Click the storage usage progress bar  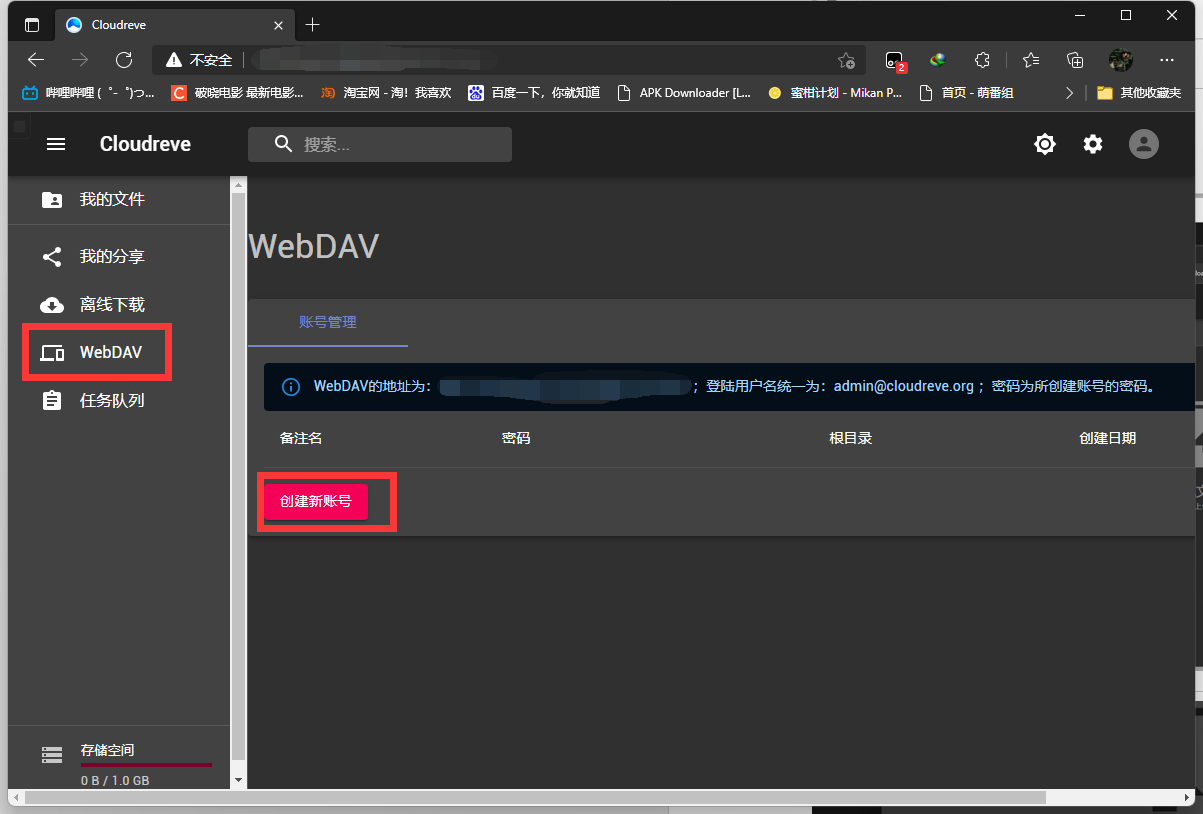146,765
